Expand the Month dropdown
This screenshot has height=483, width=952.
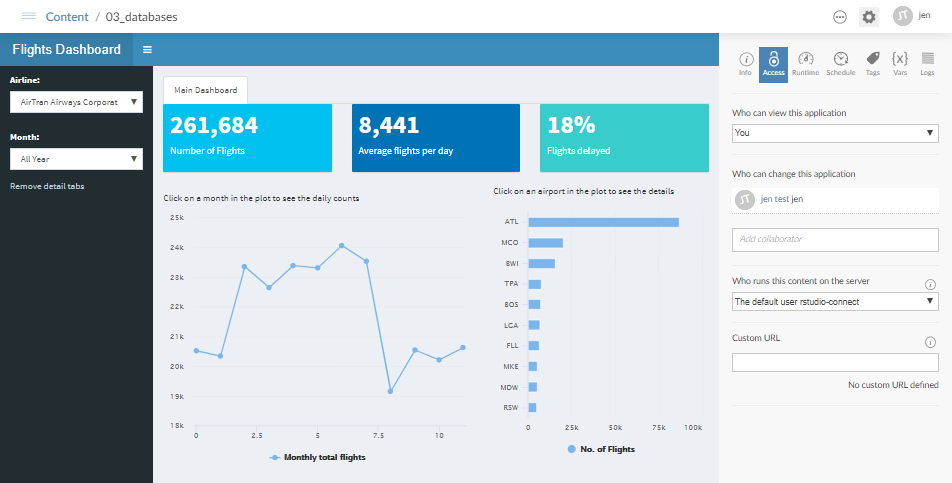76,159
